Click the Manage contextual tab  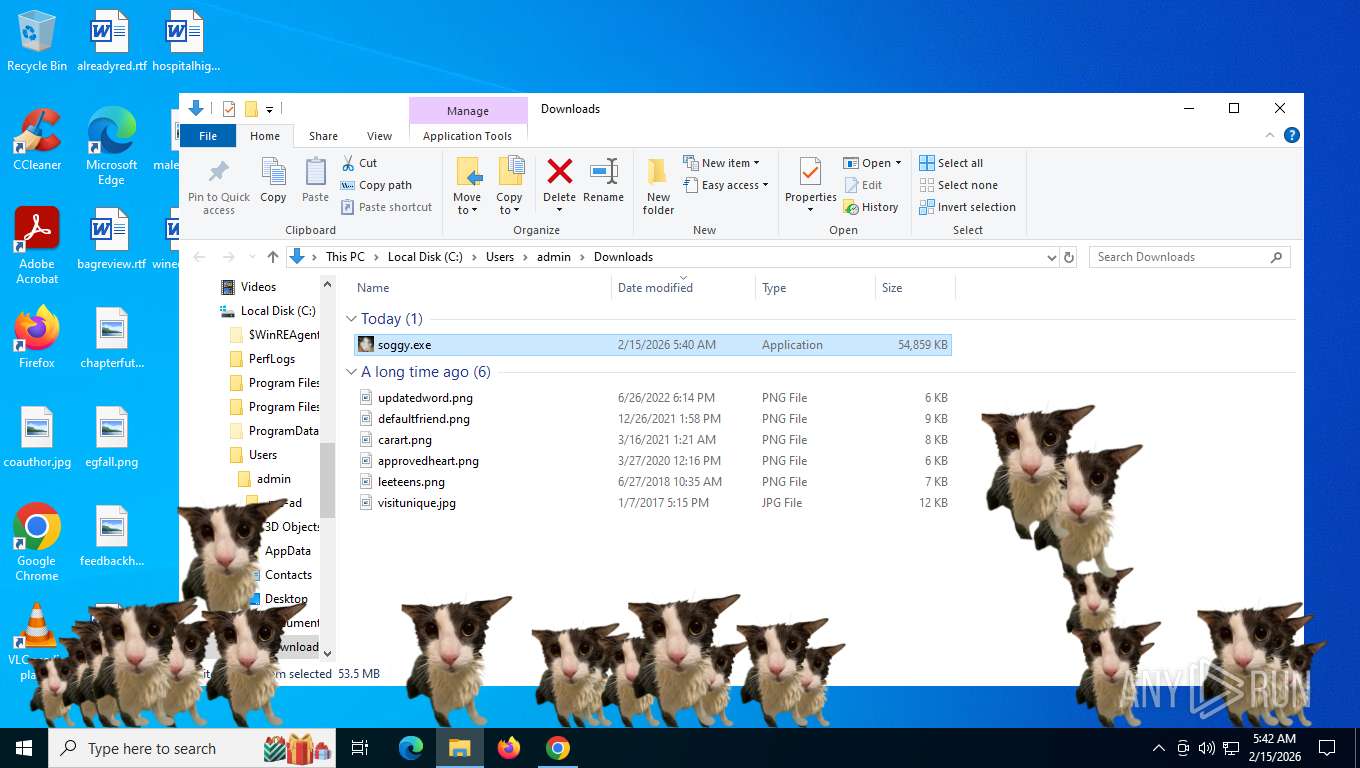[468, 111]
